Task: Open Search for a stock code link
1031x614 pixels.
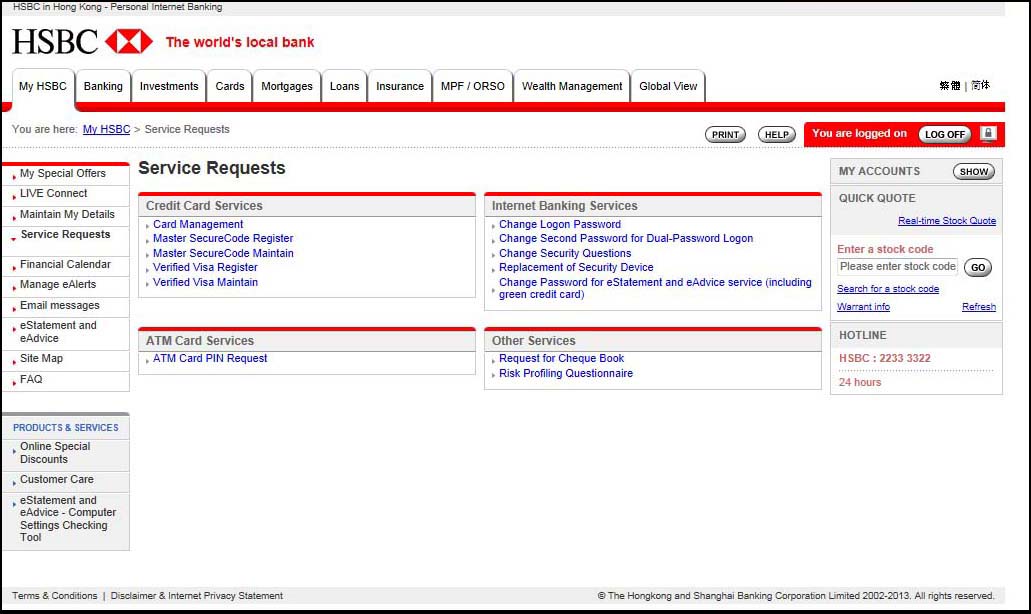Action: pyautogui.click(x=888, y=289)
